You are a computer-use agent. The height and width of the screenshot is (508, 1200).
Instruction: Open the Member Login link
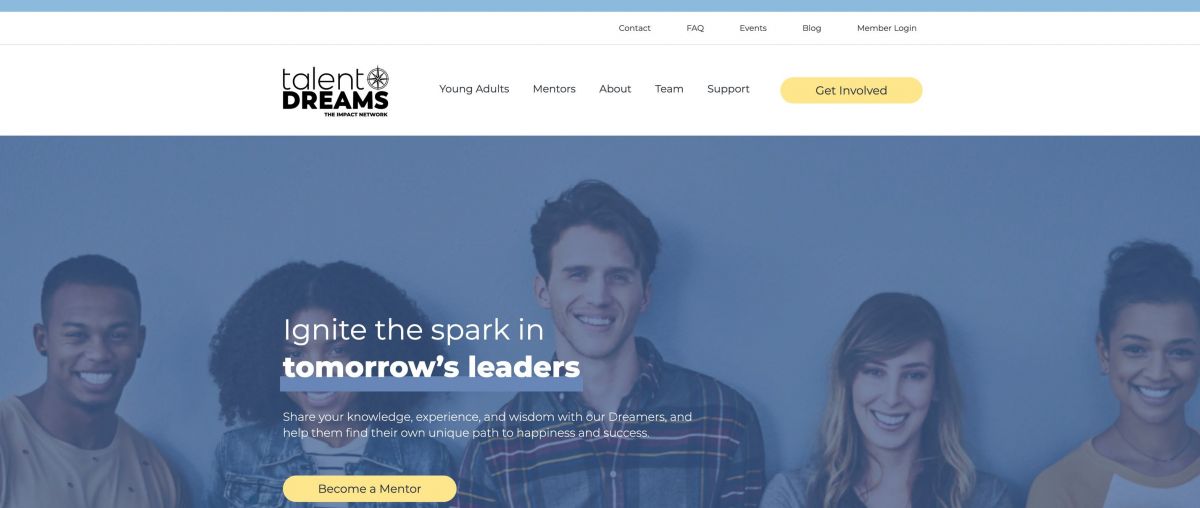[x=887, y=28]
